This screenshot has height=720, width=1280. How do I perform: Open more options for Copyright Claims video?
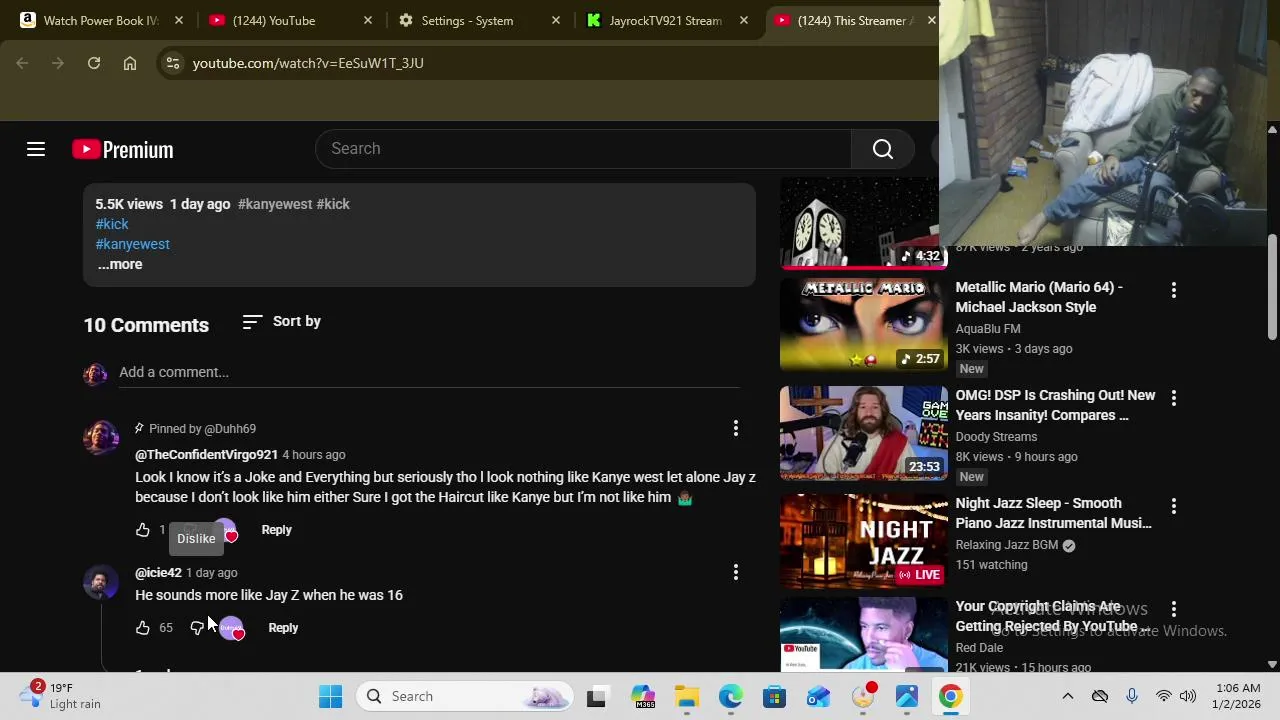(1174, 610)
